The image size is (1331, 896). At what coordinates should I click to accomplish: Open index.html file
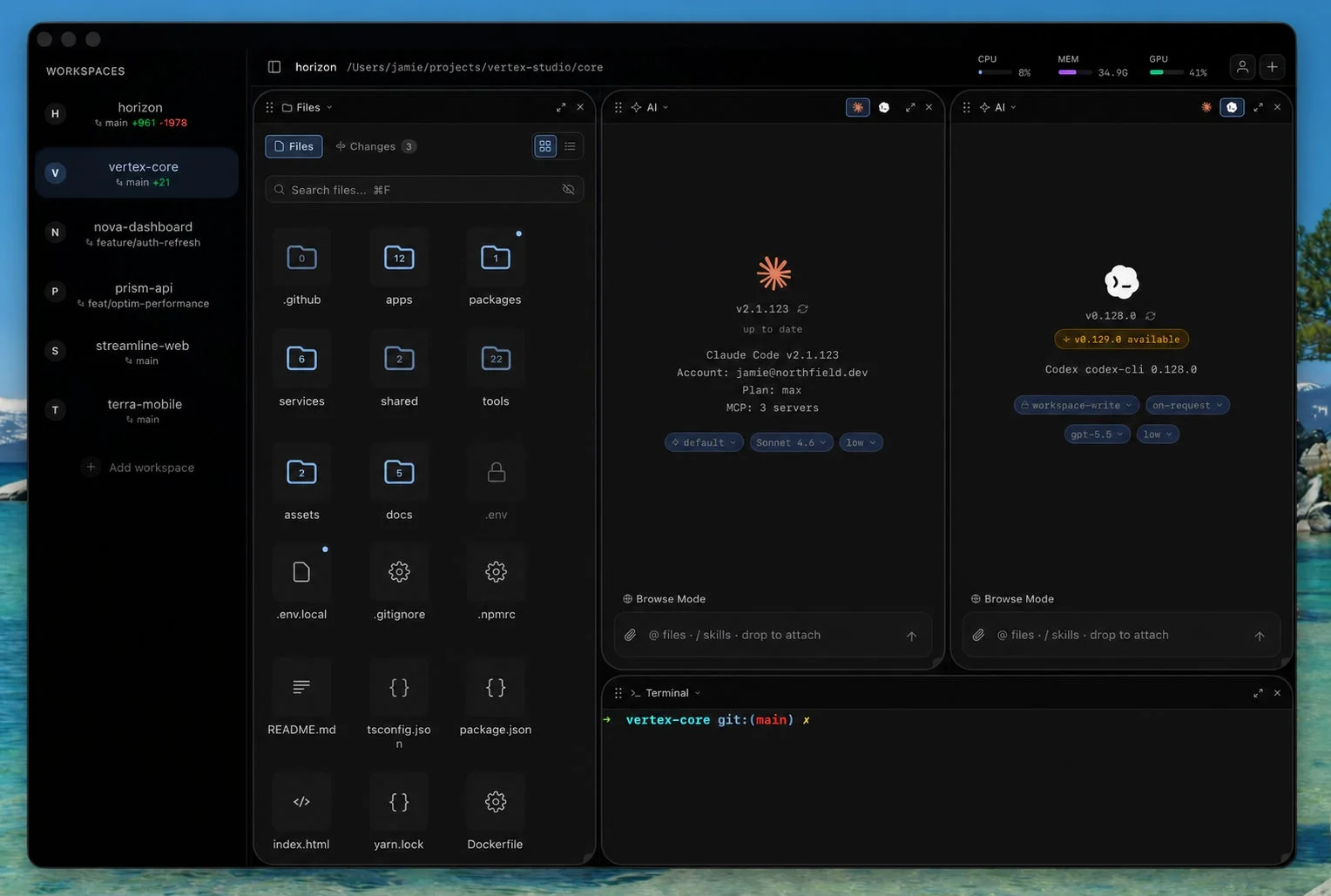point(301,813)
